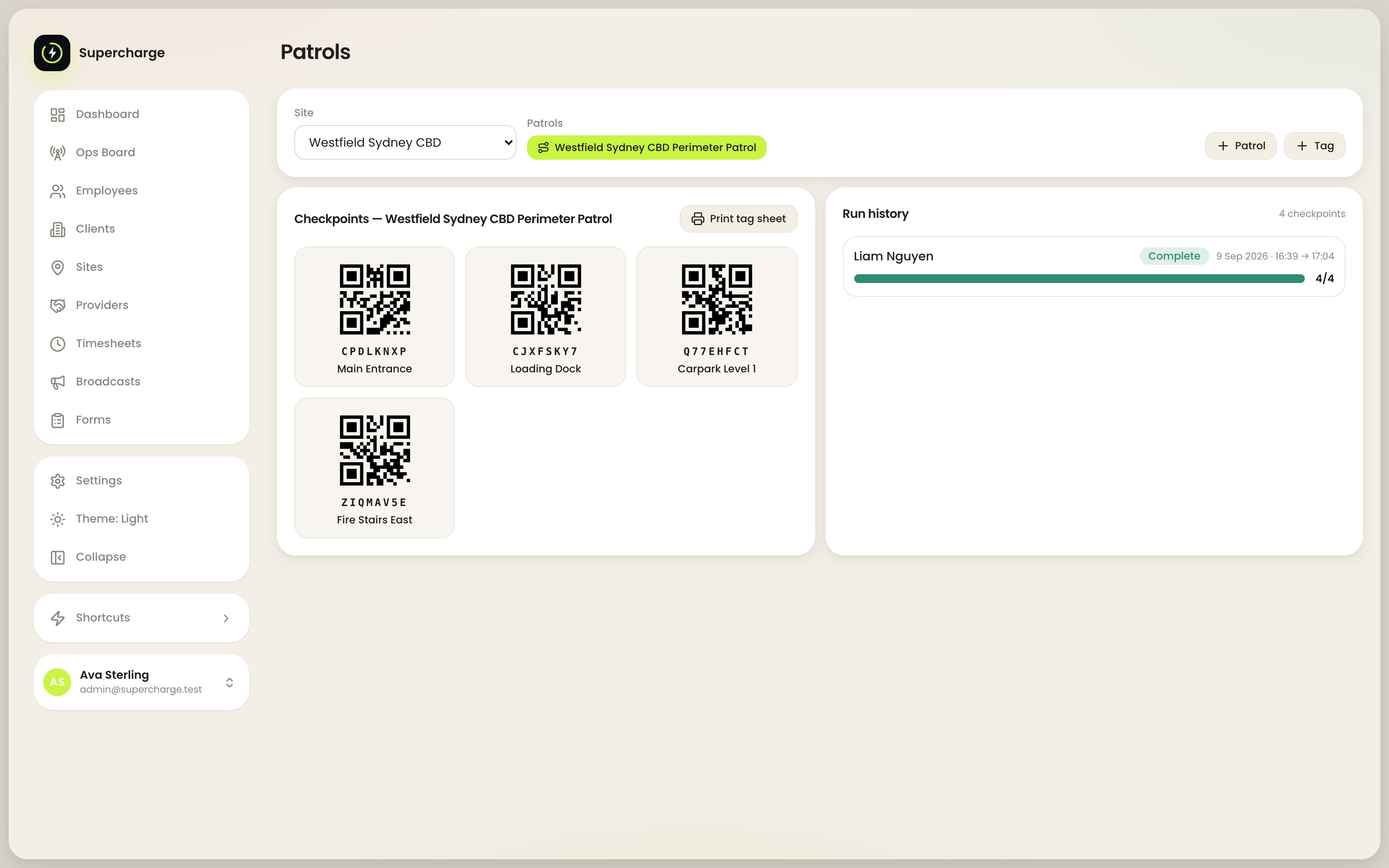Open Clients building icon
This screenshot has height=868, width=1389.
click(x=57, y=229)
